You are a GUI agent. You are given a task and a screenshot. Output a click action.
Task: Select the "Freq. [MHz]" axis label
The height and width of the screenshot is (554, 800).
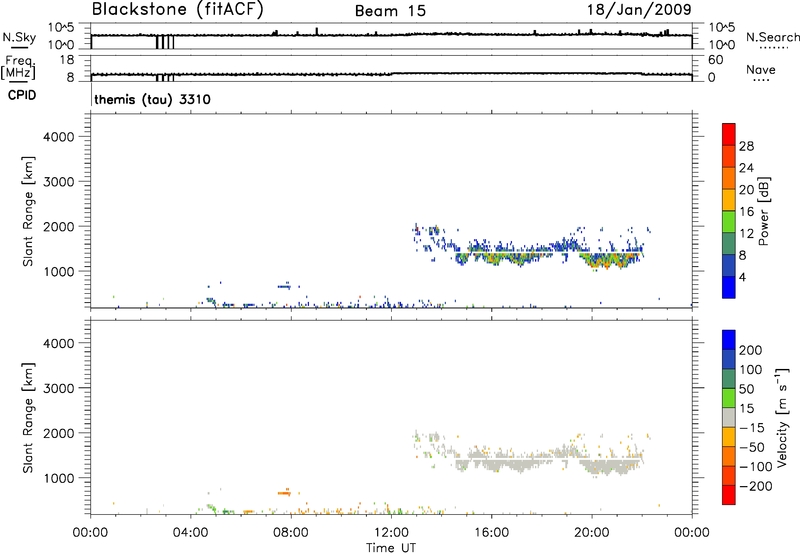point(18,67)
